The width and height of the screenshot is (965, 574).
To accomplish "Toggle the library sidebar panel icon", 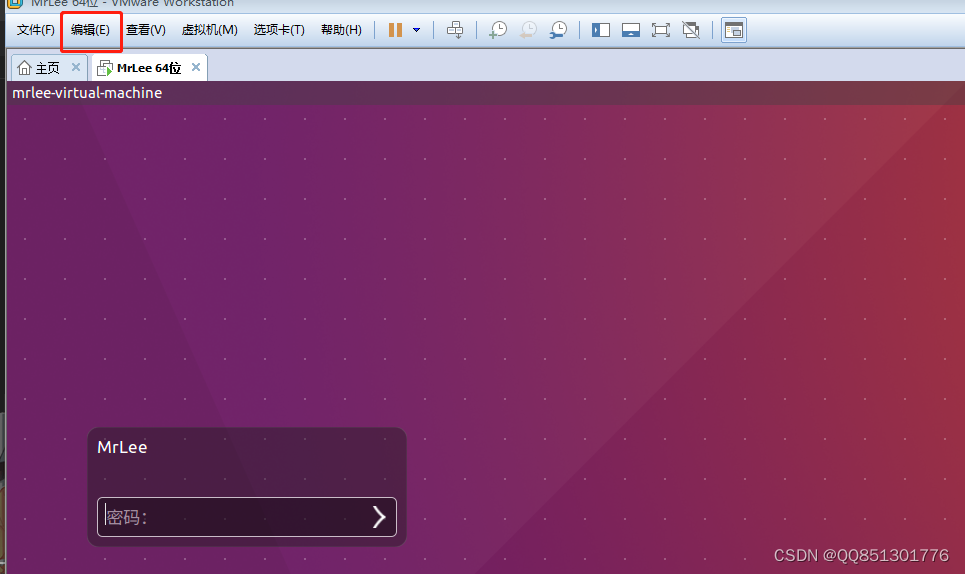I will point(601,30).
